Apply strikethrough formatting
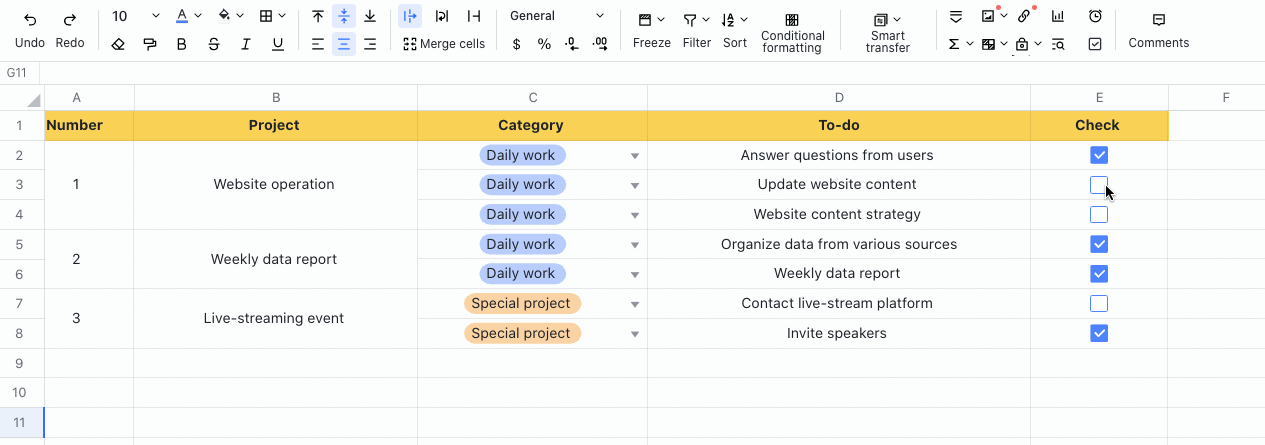The width and height of the screenshot is (1265, 445). click(214, 44)
